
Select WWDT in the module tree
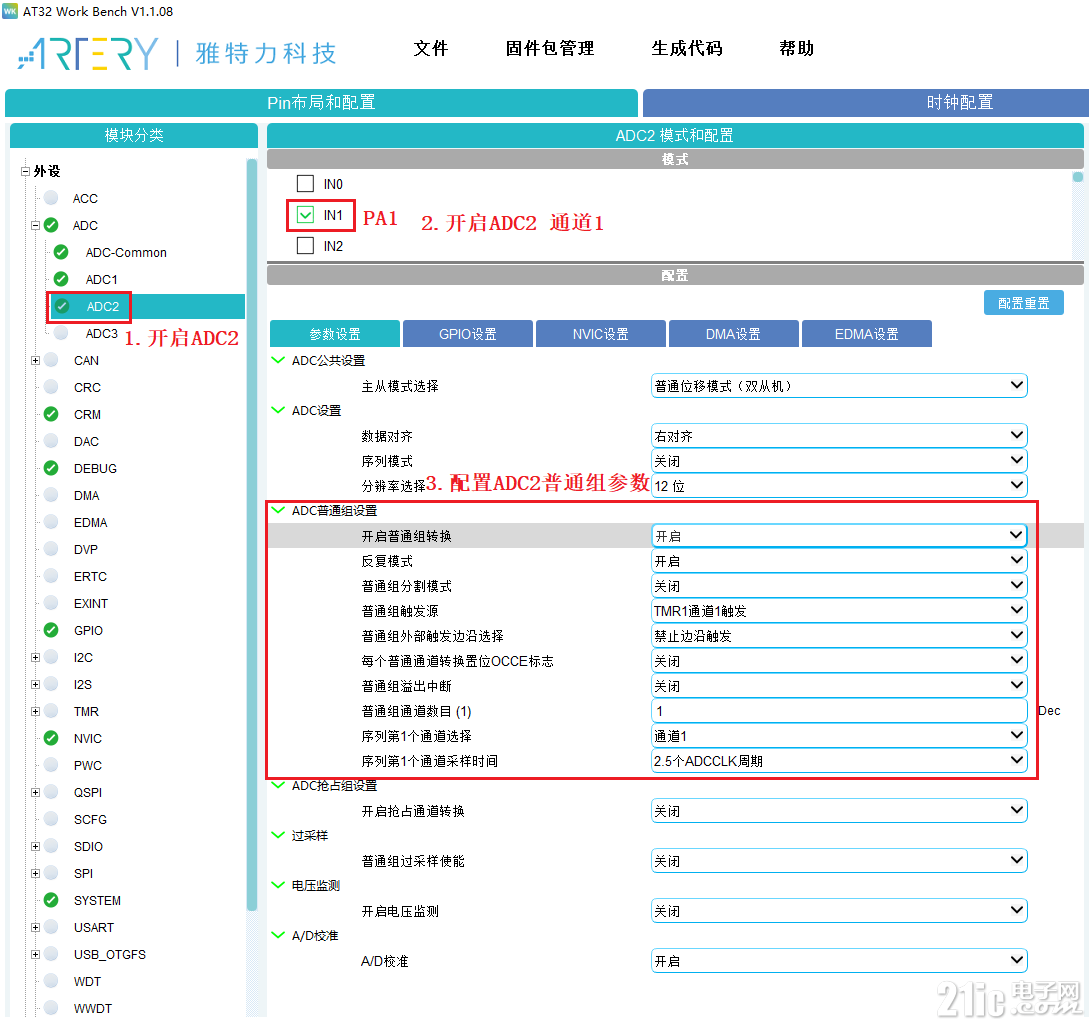pos(93,1008)
